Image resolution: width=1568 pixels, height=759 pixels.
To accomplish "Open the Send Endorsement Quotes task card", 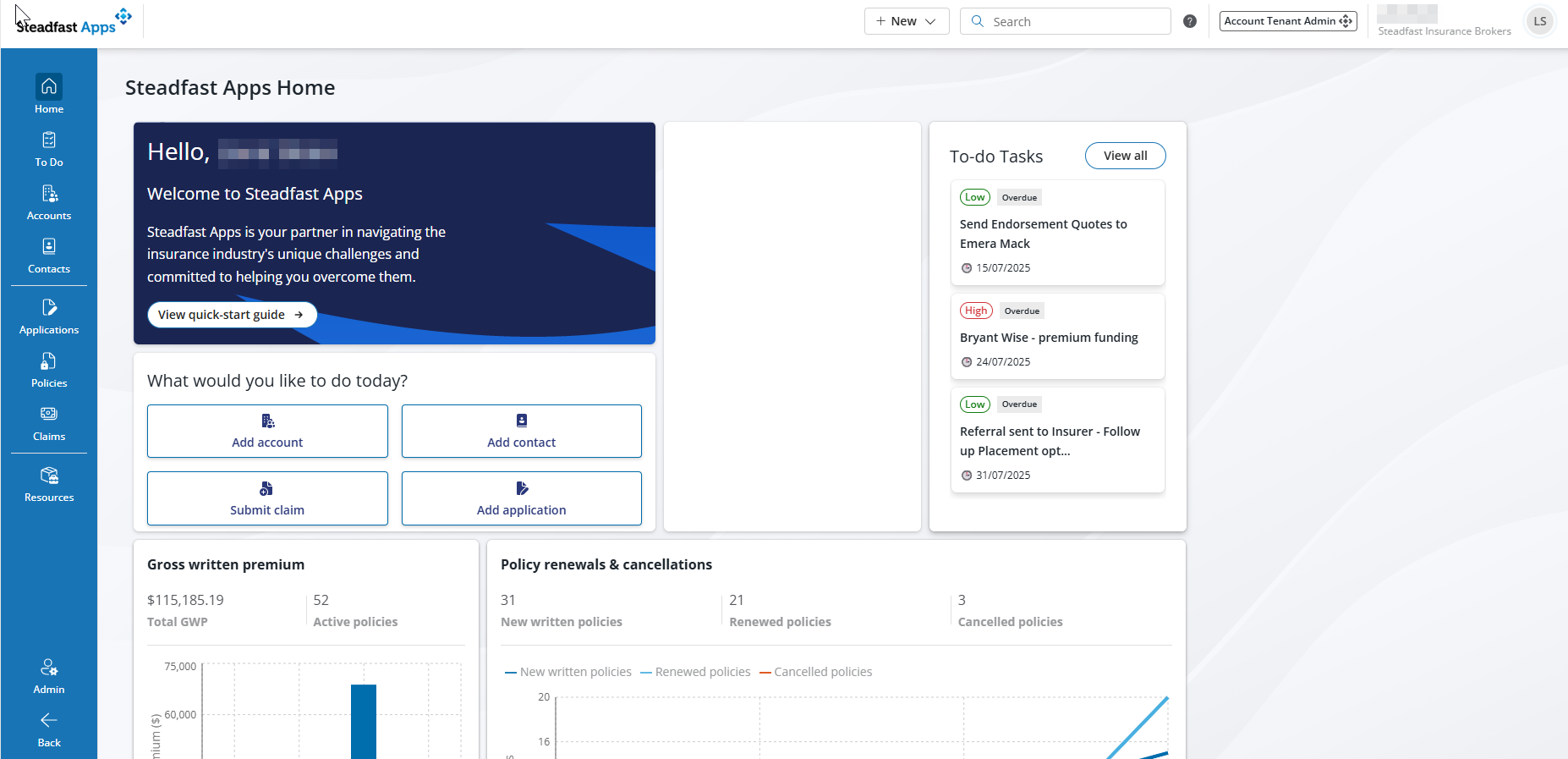I will 1058,233.
